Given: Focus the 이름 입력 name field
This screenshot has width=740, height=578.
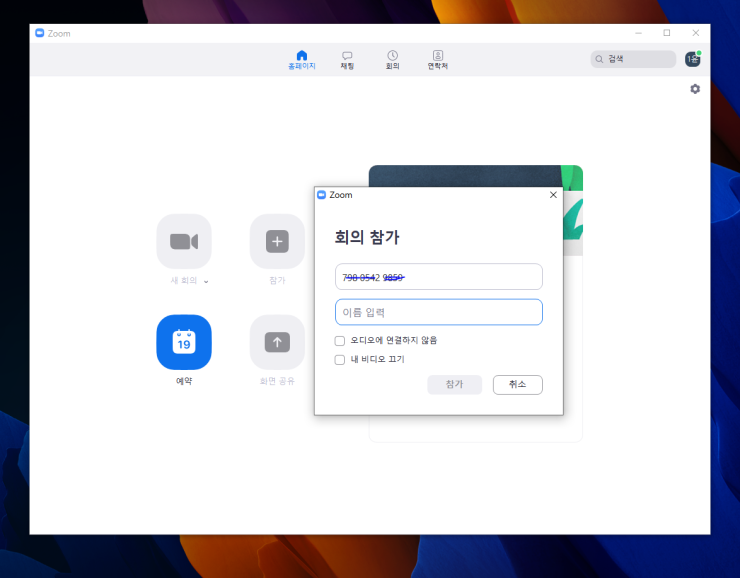Looking at the screenshot, I should [x=438, y=312].
